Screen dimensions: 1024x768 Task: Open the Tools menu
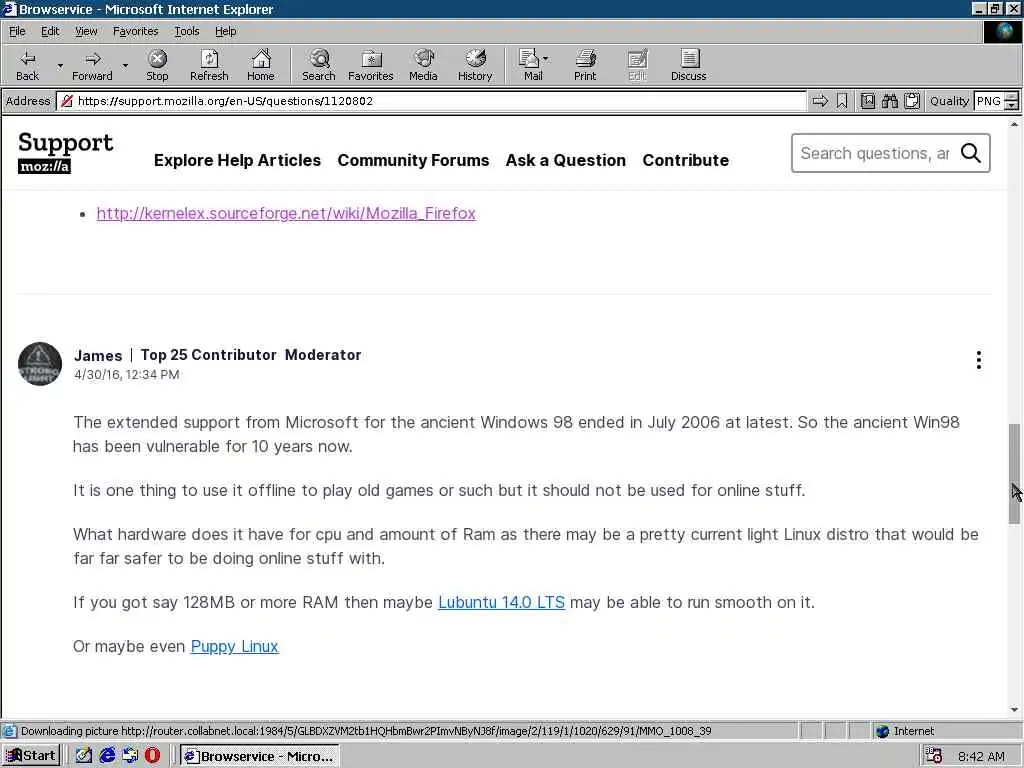(x=186, y=31)
